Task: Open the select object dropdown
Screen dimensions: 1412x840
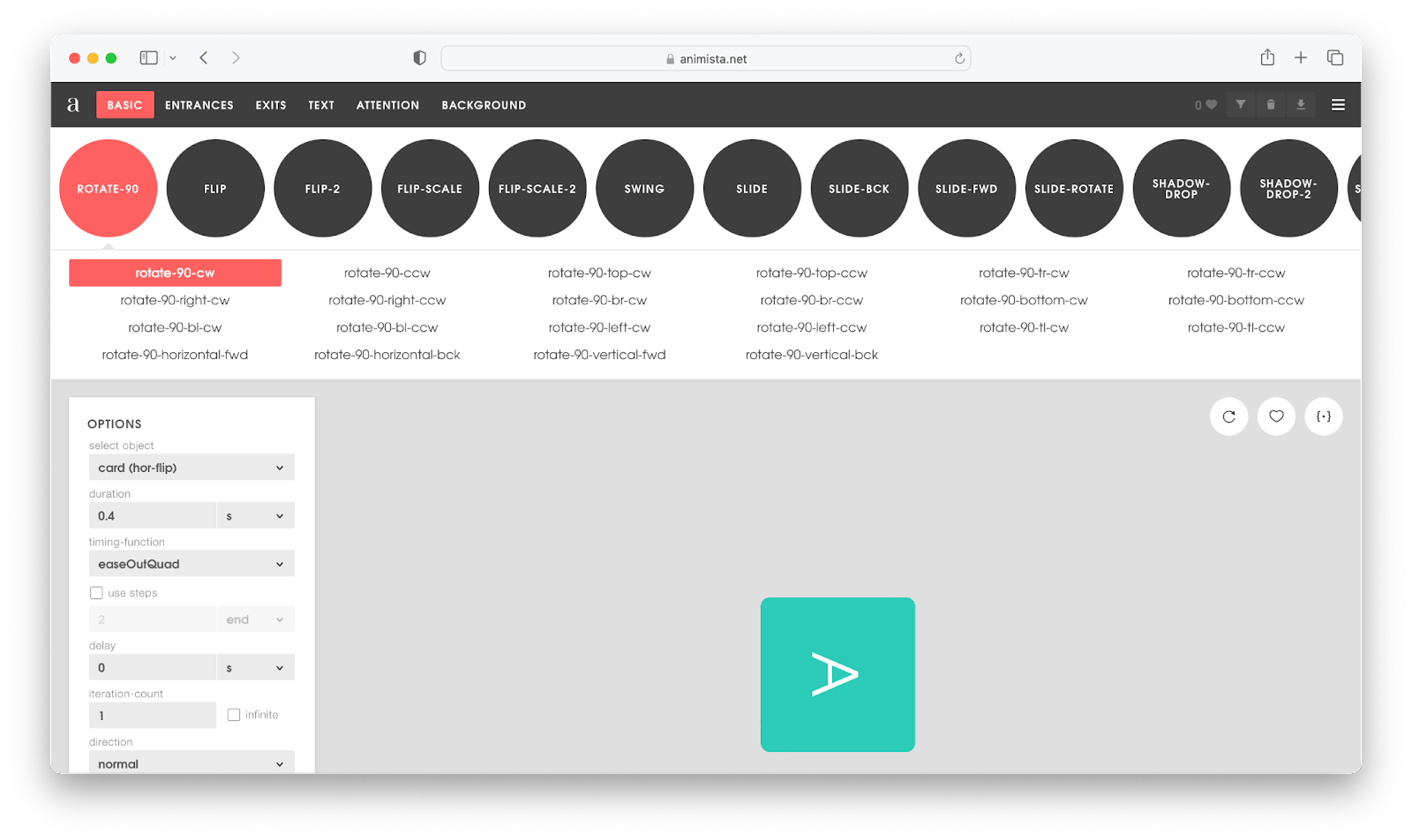Action: pyautogui.click(x=192, y=468)
